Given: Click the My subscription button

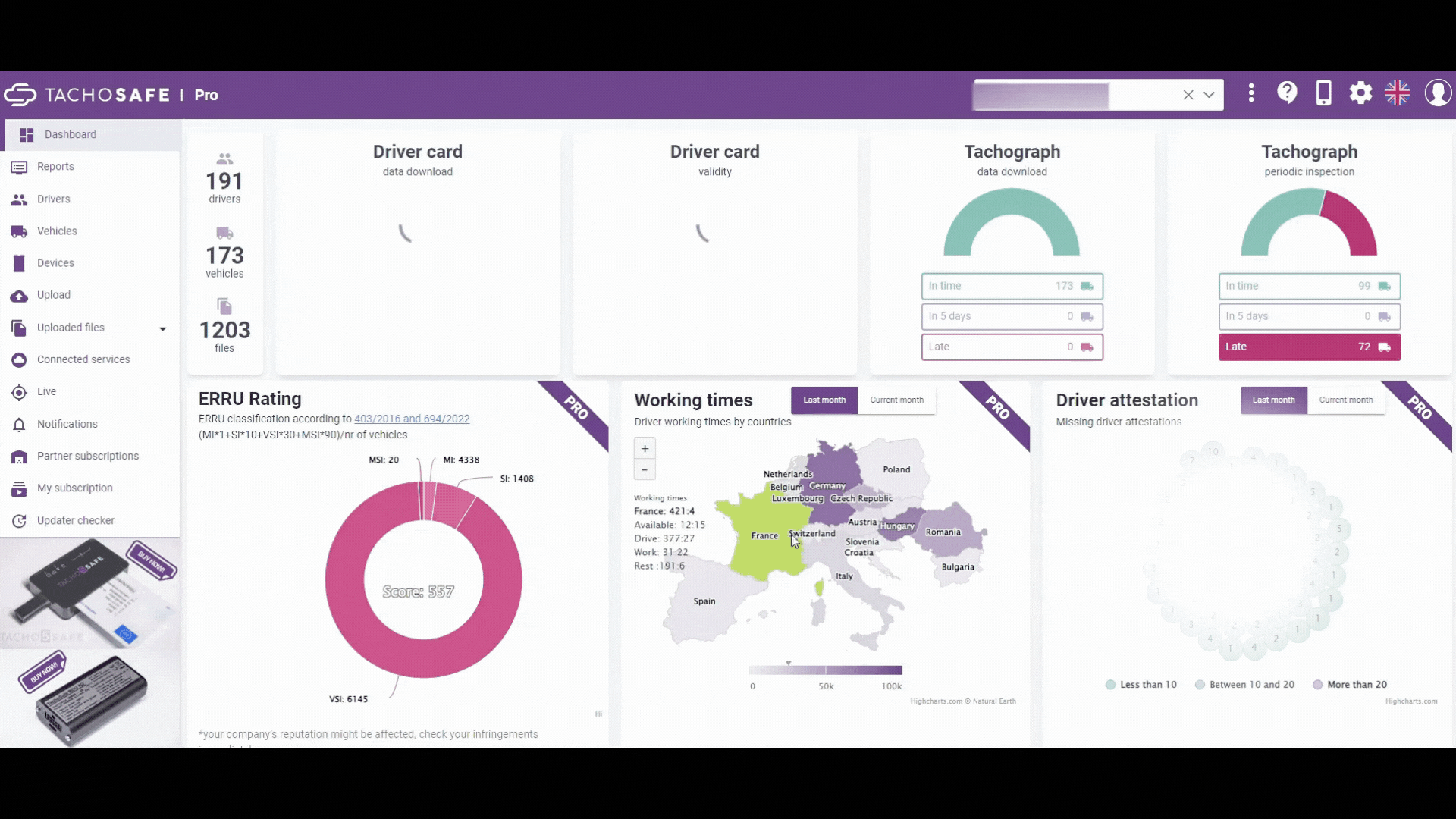Looking at the screenshot, I should pos(74,487).
